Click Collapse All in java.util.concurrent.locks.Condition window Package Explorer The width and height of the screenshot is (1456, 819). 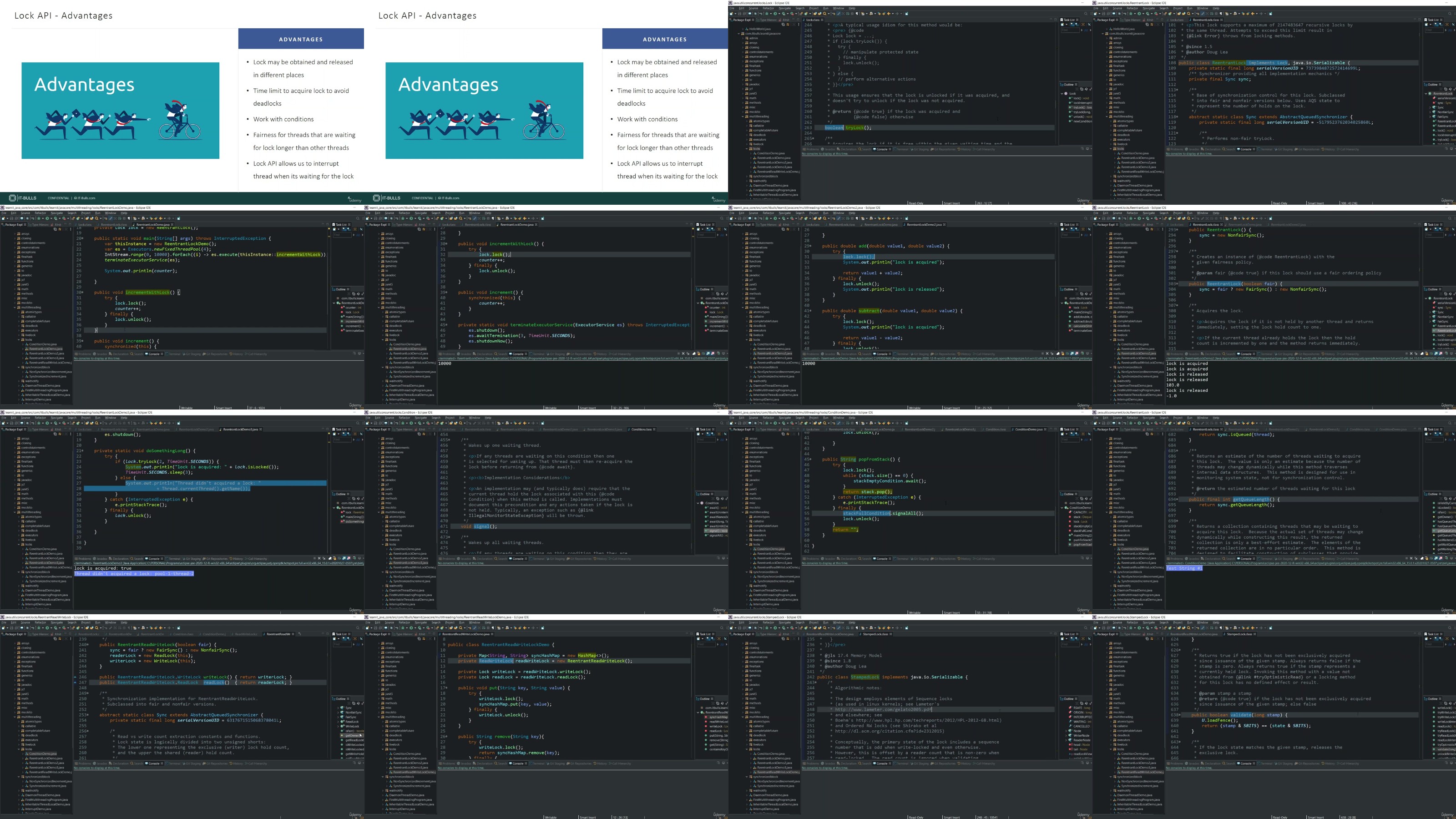click(x=420, y=434)
